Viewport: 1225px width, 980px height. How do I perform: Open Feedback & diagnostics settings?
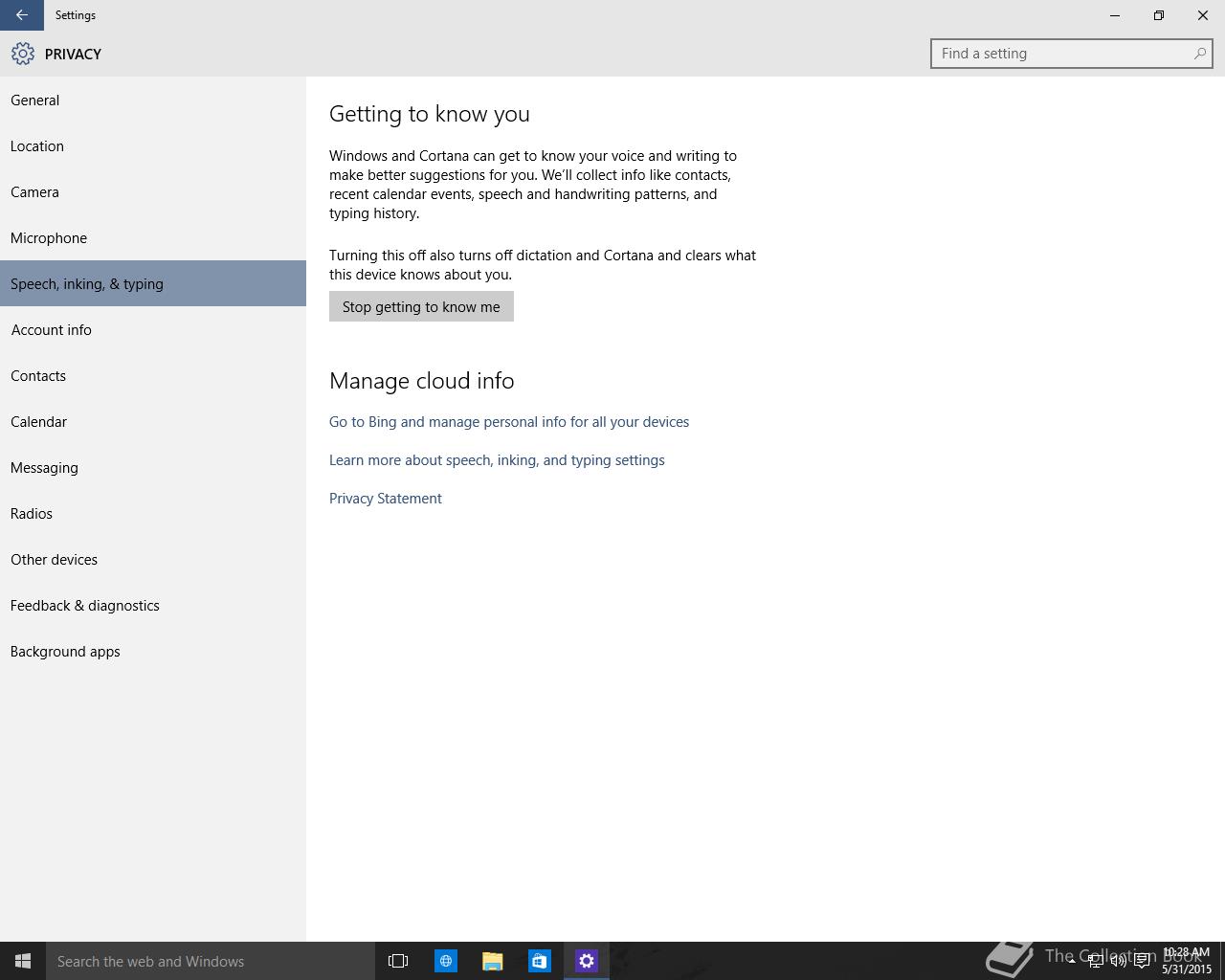pyautogui.click(x=153, y=605)
